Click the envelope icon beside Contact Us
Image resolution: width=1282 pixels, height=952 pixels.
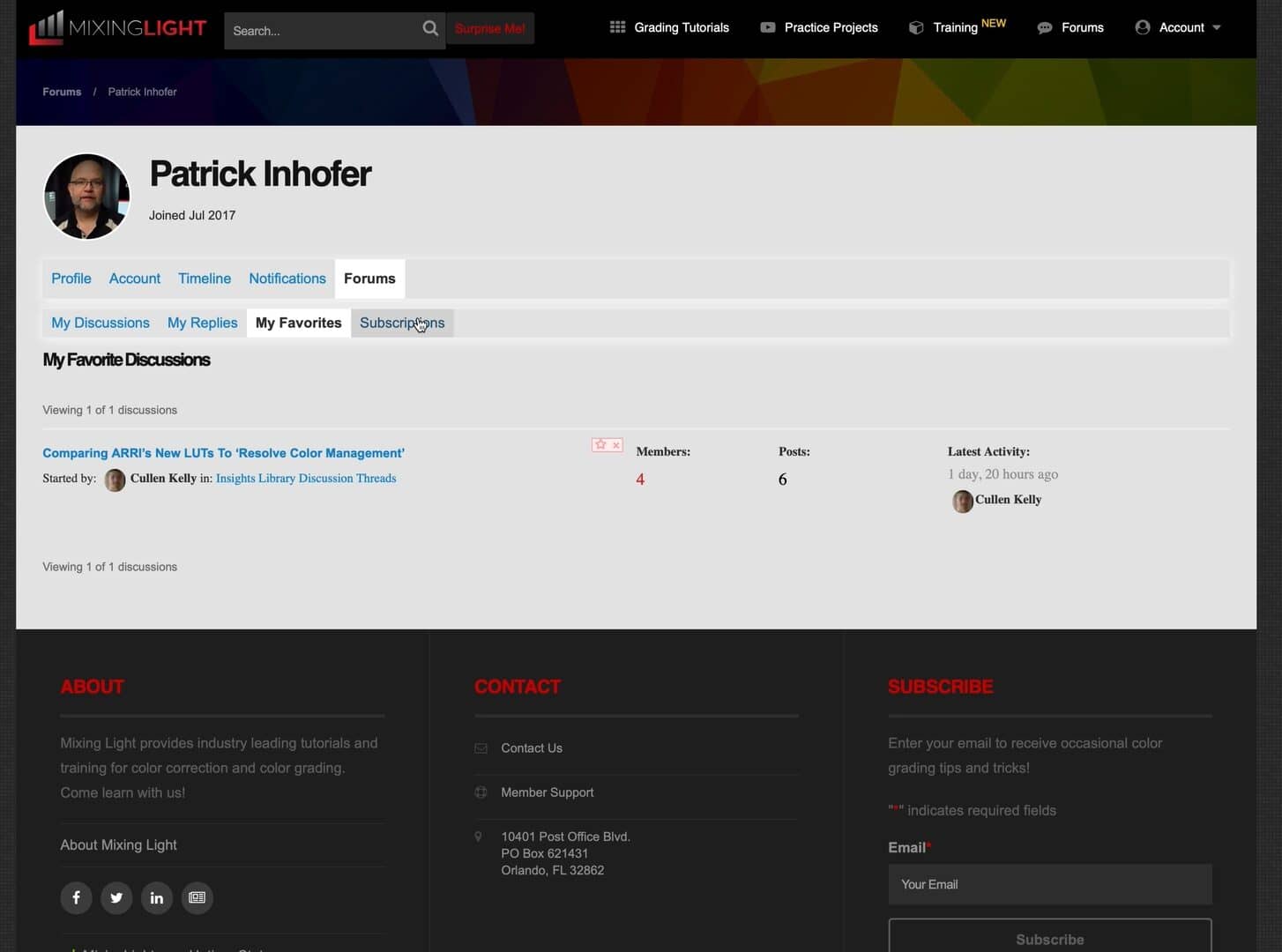[481, 748]
